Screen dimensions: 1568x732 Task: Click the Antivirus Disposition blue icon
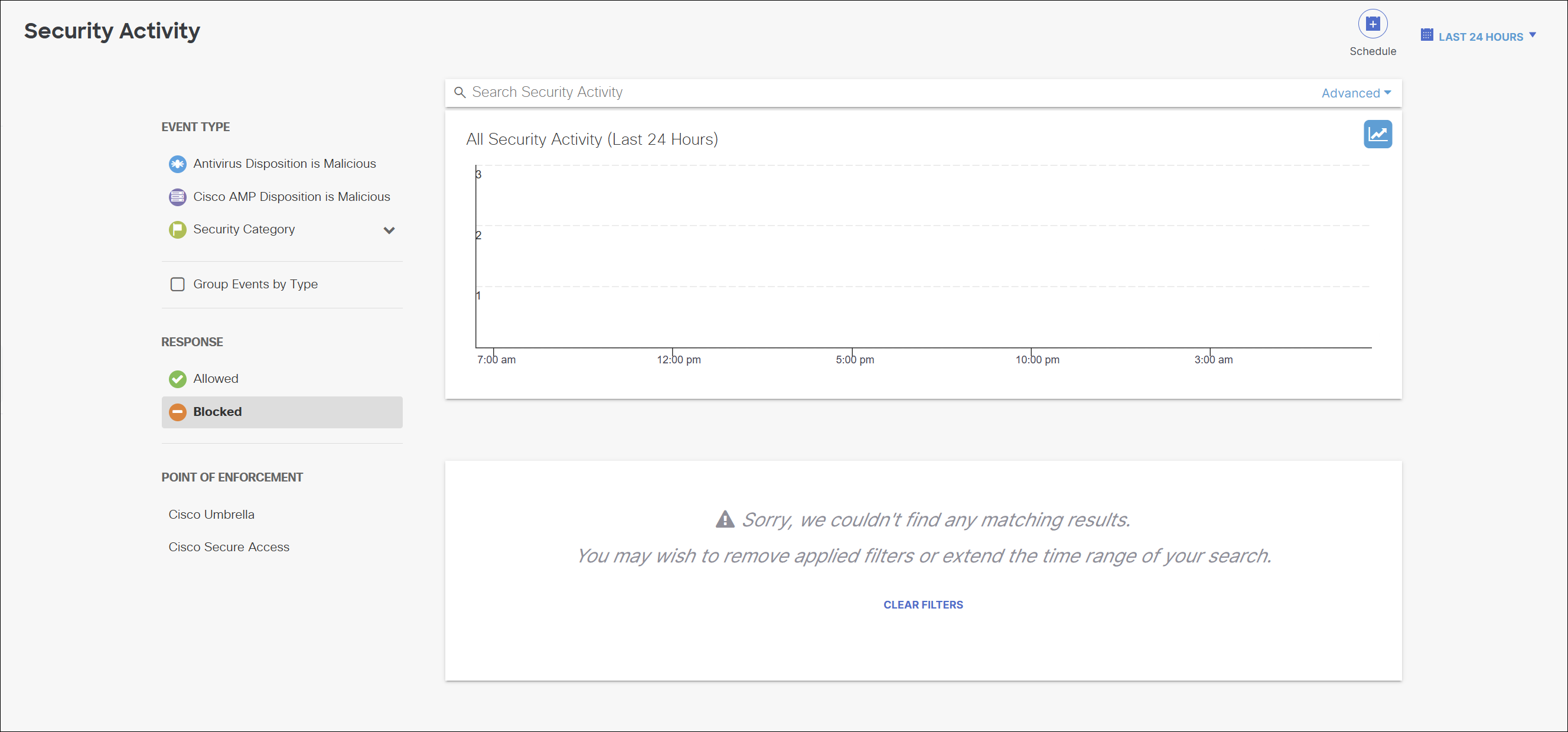coord(177,164)
